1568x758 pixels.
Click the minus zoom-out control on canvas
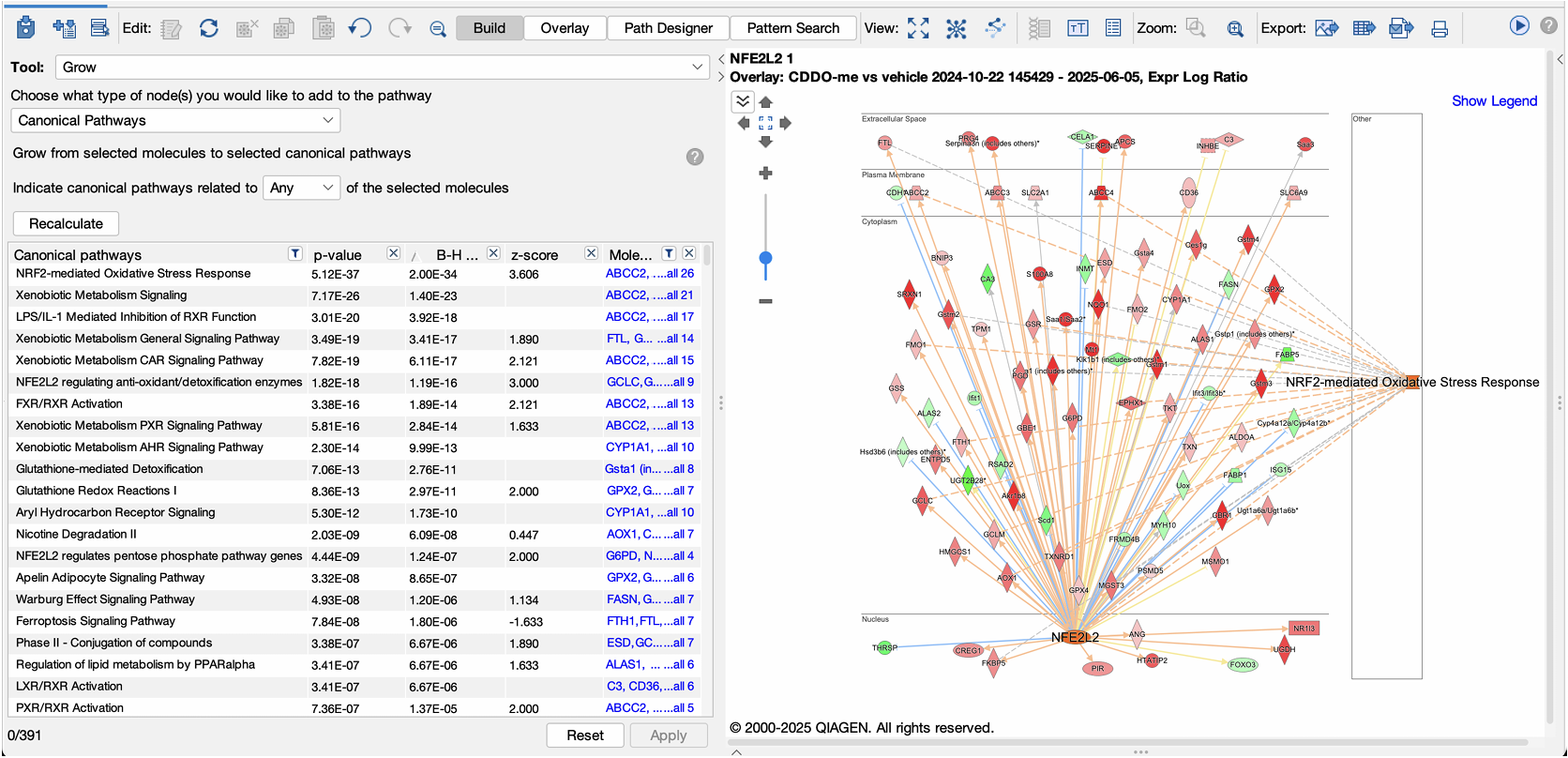click(765, 301)
